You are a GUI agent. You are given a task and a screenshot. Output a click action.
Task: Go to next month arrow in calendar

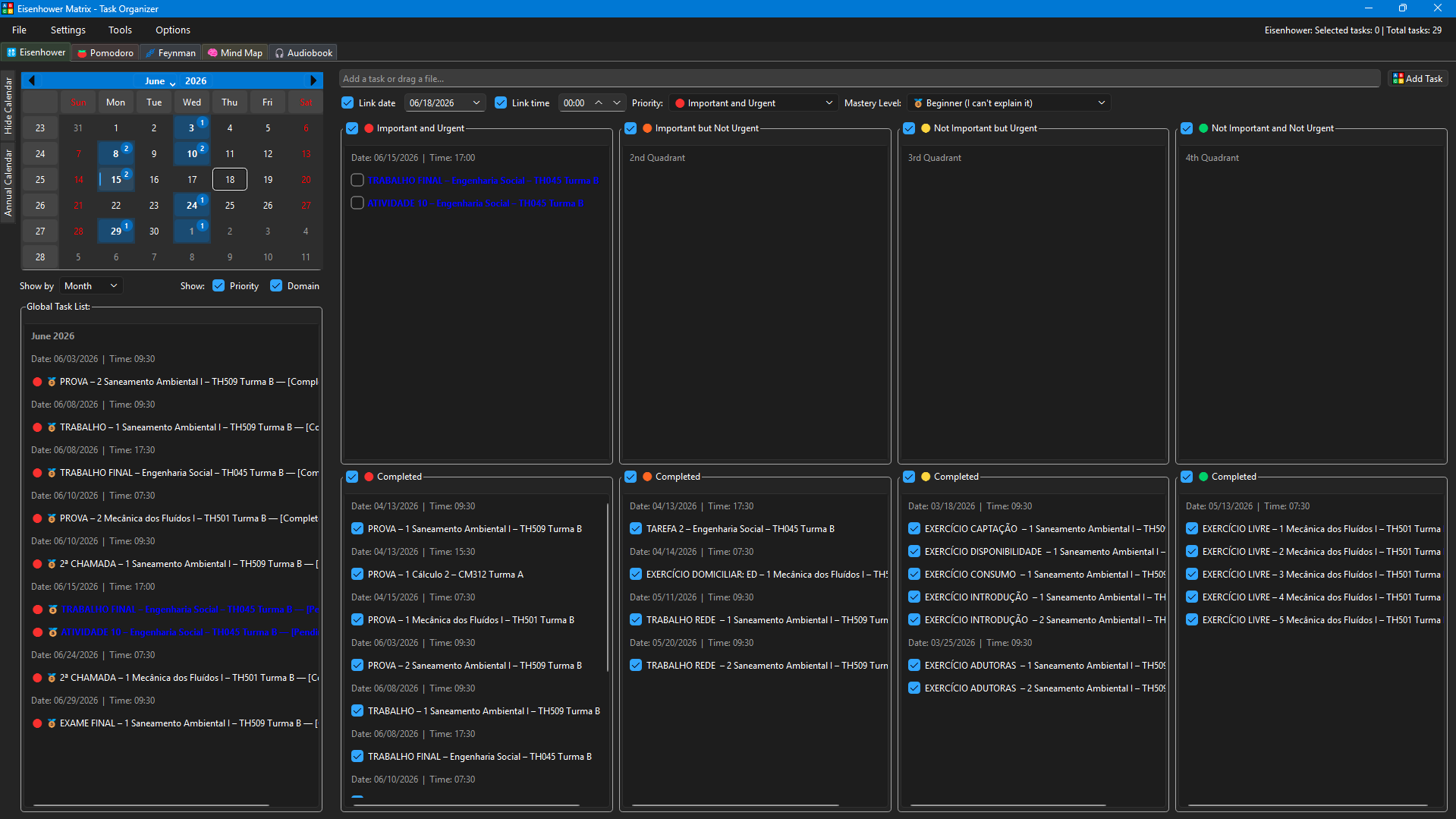pos(313,80)
